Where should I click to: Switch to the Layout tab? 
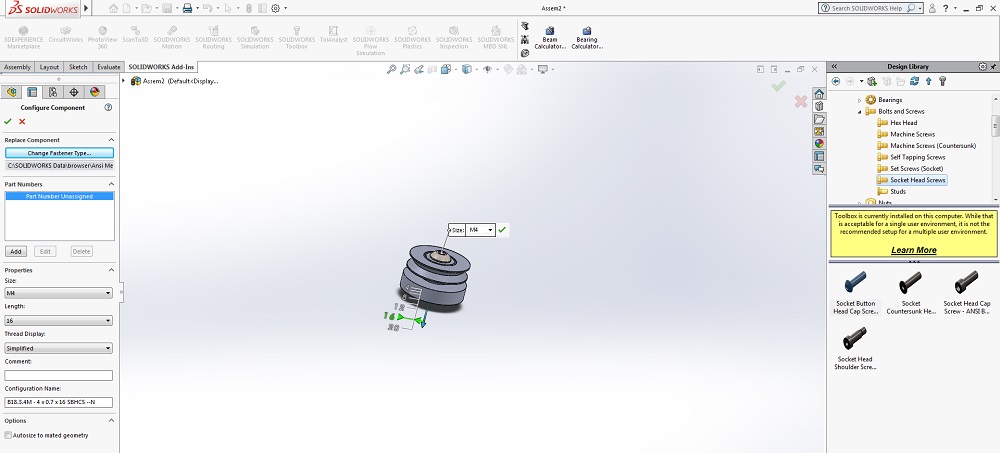[x=49, y=67]
